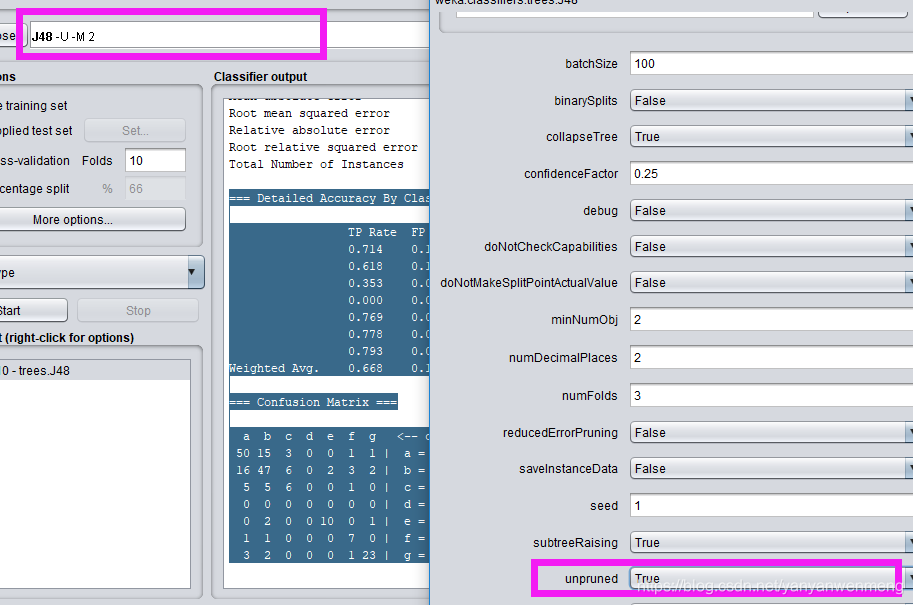The image size is (913, 605).
Task: Click the Detailed Accuracy By Class heading
Action: point(329,199)
